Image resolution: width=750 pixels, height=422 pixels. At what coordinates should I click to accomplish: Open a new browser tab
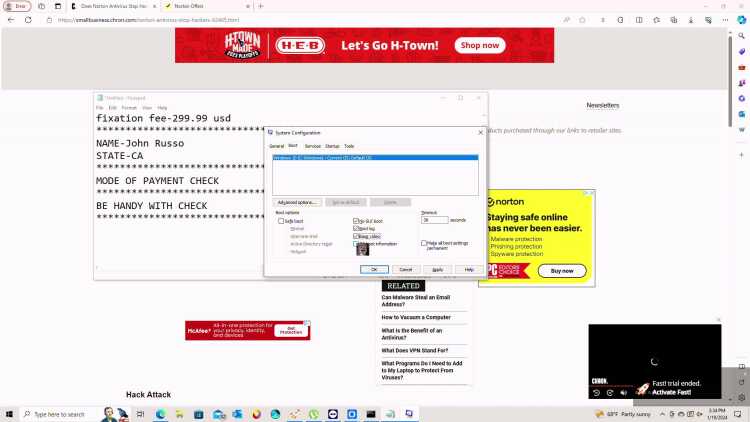[x=261, y=6]
